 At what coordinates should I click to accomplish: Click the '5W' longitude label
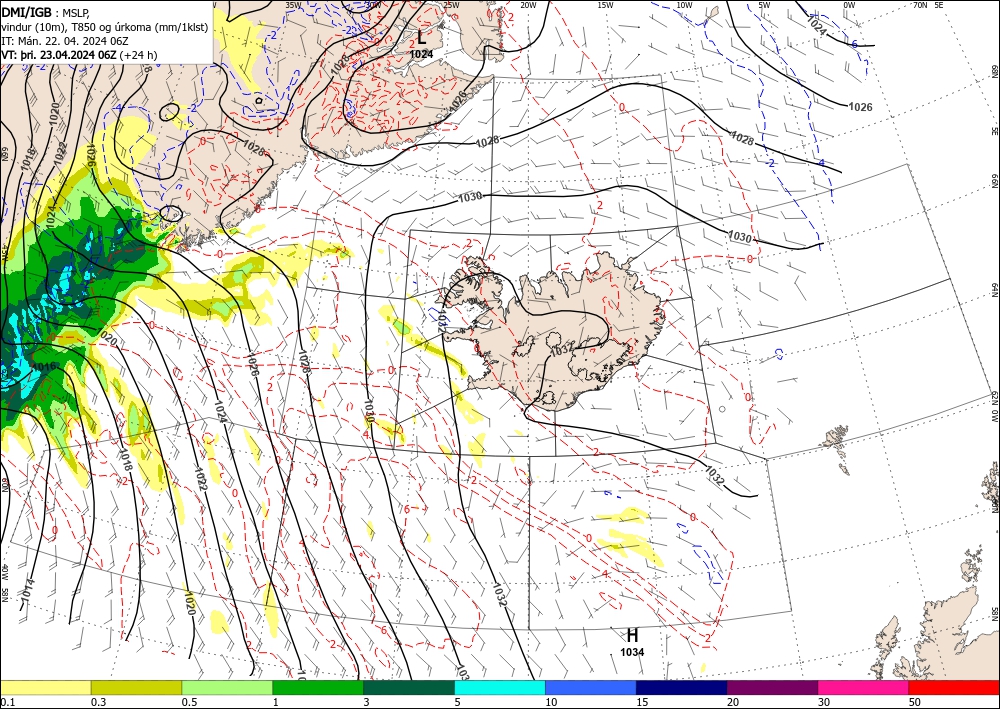(x=764, y=5)
